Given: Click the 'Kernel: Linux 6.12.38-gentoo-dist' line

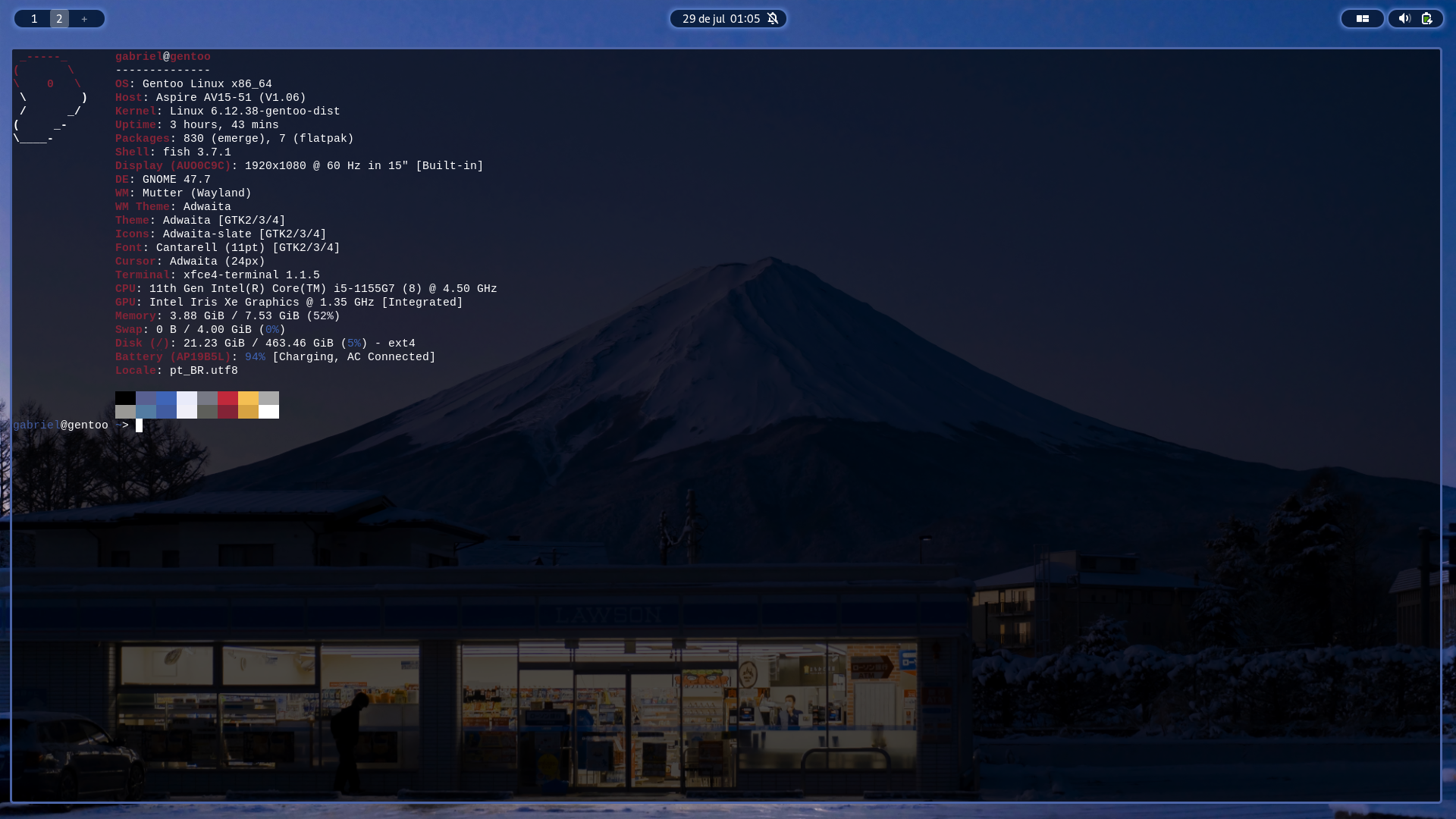Looking at the screenshot, I should [227, 111].
